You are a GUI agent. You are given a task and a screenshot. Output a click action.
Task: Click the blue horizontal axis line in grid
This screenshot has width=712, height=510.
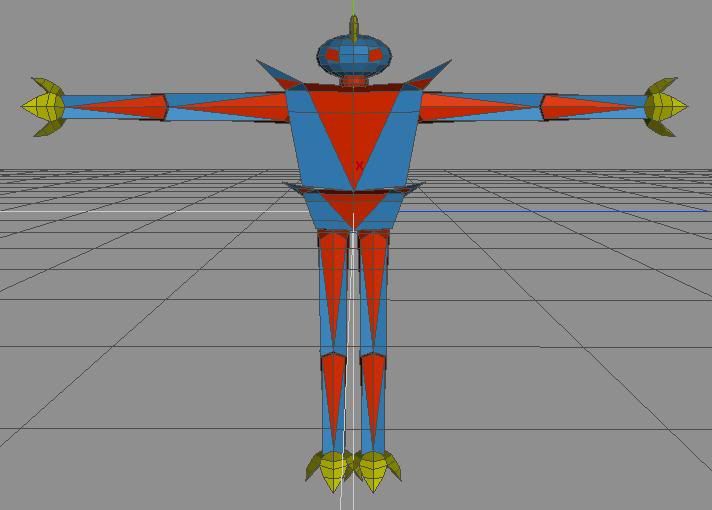(553, 211)
